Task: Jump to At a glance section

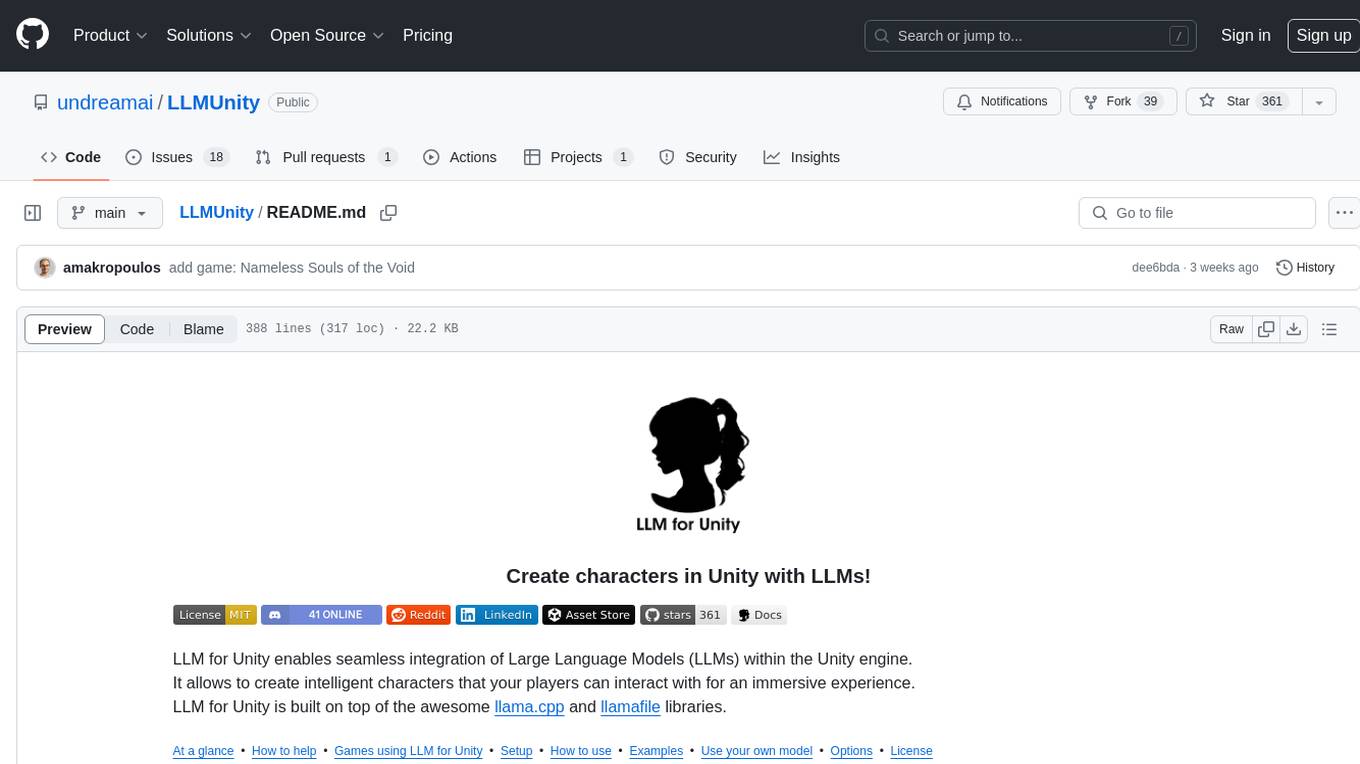Action: 203,751
